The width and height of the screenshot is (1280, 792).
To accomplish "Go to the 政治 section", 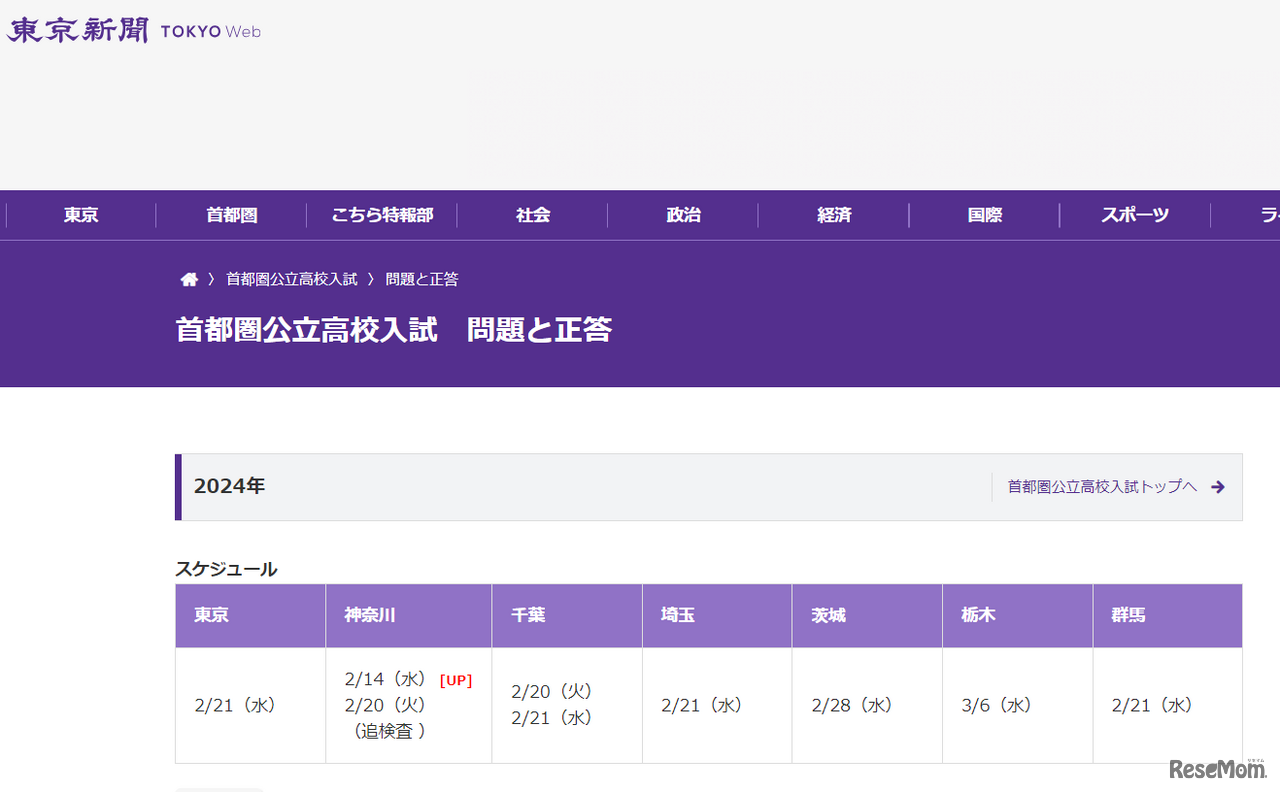I will [683, 215].
